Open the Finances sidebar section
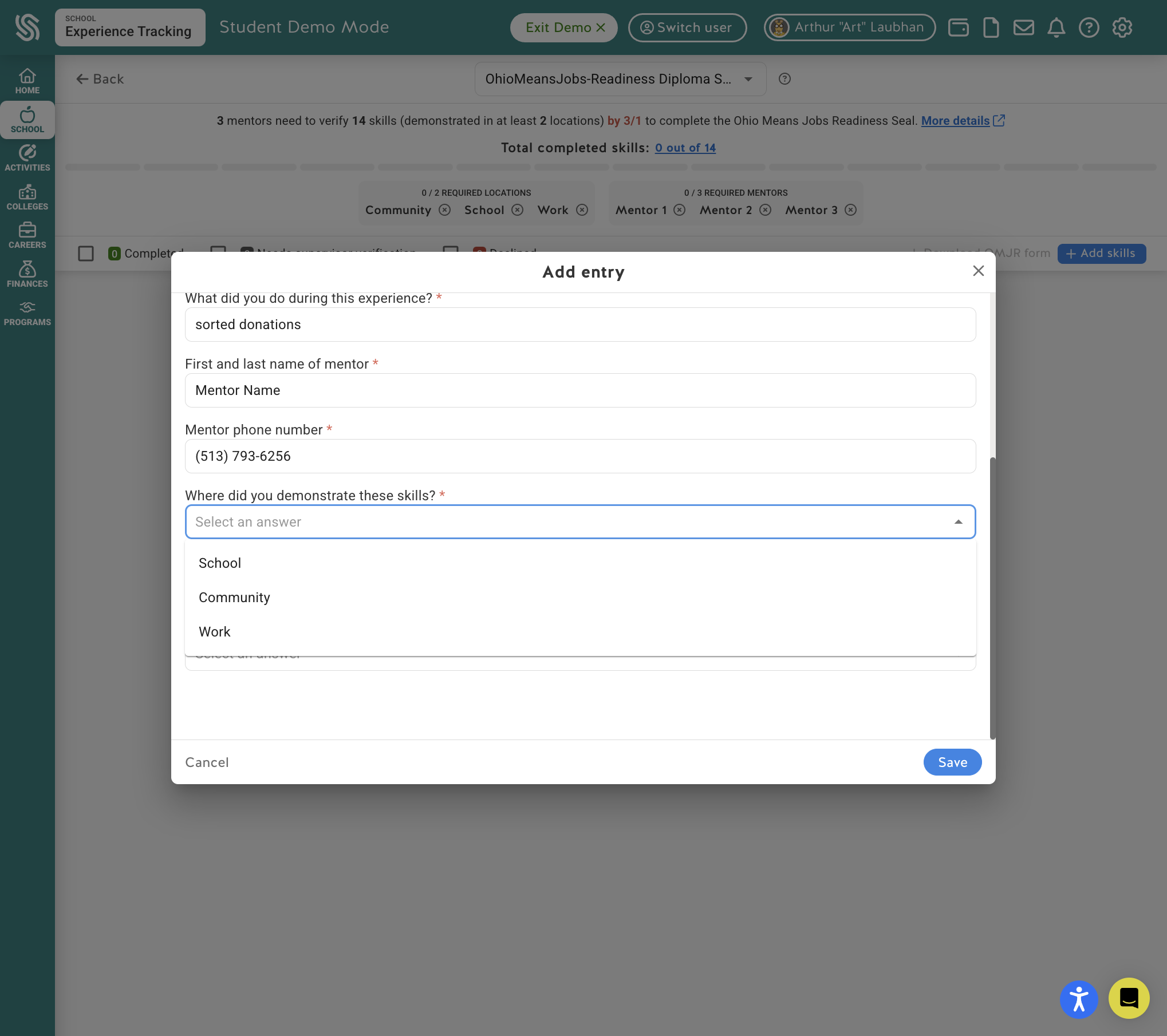The image size is (1167, 1036). tap(27, 275)
